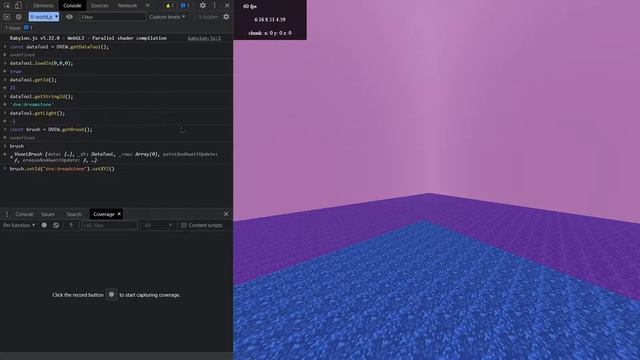Start instrumenting coverage record button in toolbar

44,225
